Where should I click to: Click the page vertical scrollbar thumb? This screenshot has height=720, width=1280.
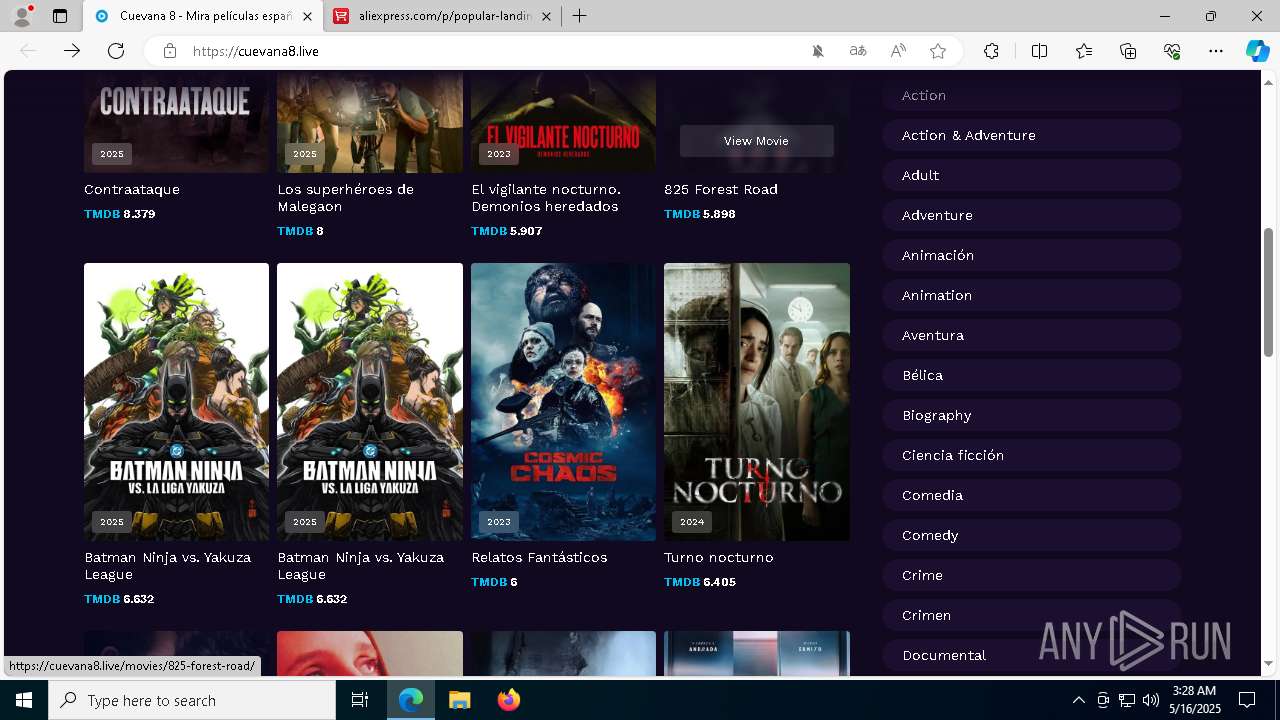pos(1268,292)
